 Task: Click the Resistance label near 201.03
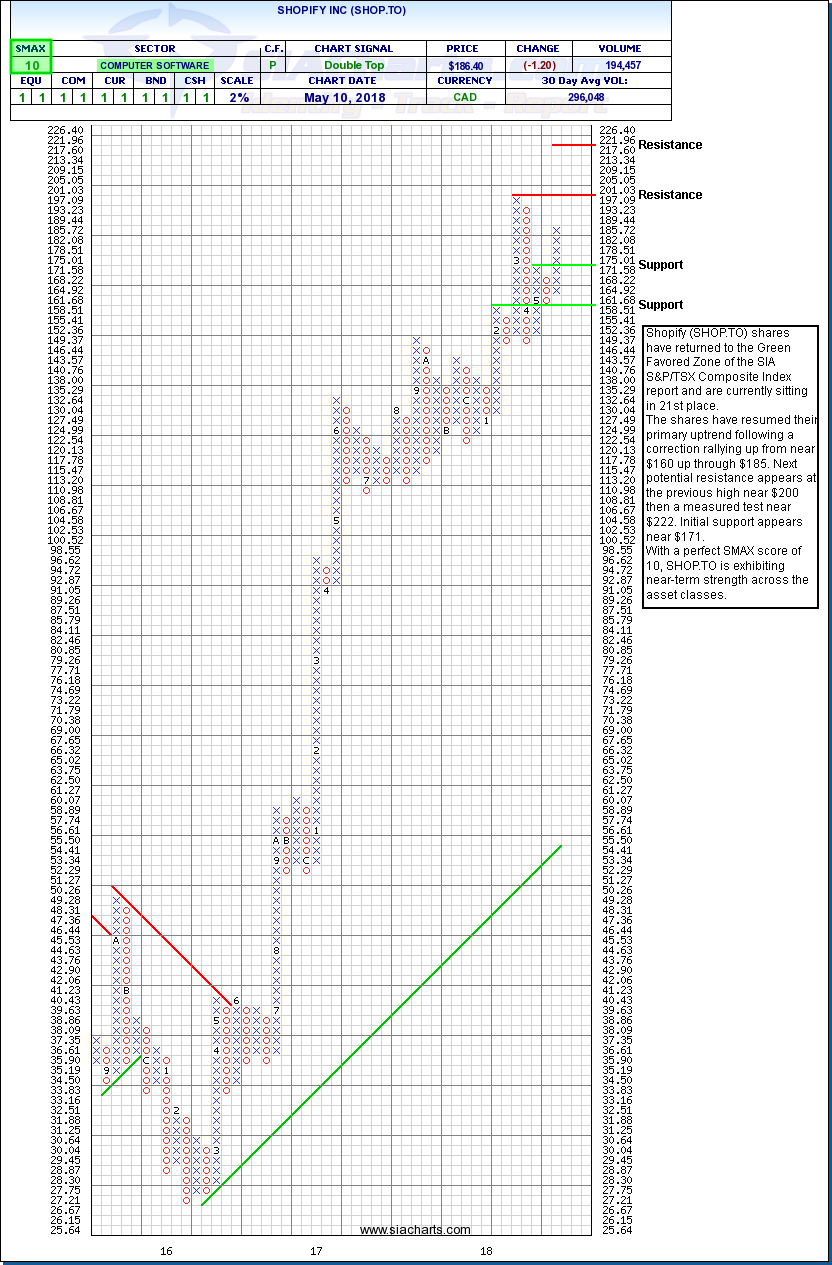[670, 195]
